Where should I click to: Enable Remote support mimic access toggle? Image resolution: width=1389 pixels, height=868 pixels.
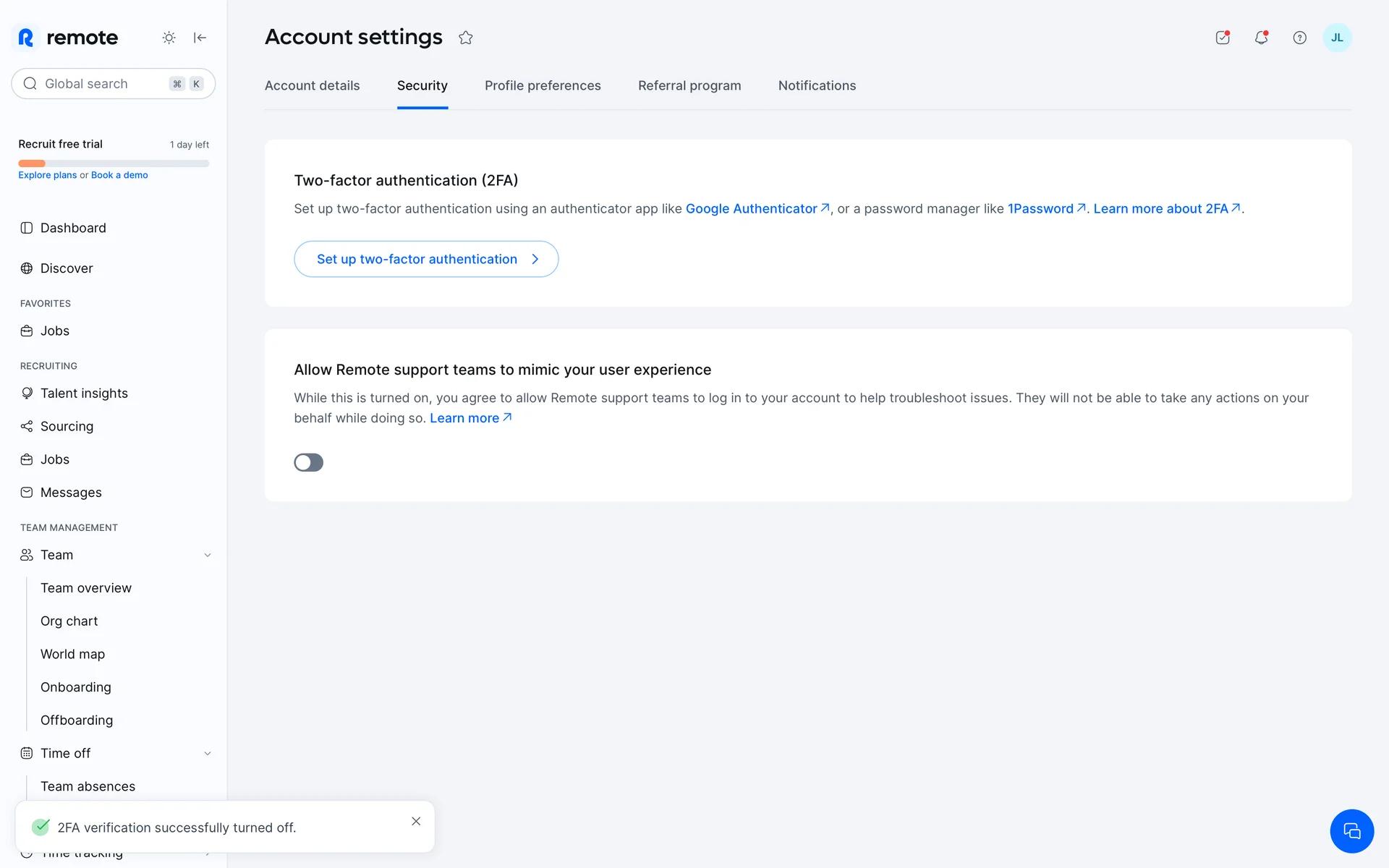click(x=308, y=462)
